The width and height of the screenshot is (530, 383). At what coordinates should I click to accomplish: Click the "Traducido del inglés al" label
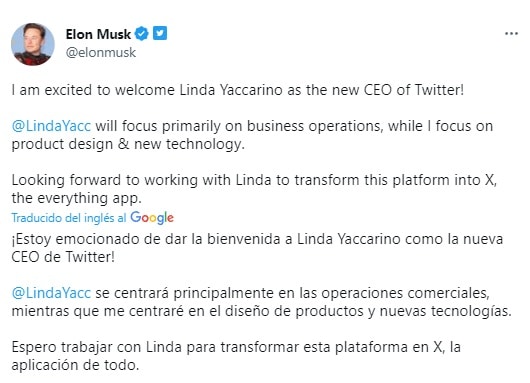[x=69, y=218]
